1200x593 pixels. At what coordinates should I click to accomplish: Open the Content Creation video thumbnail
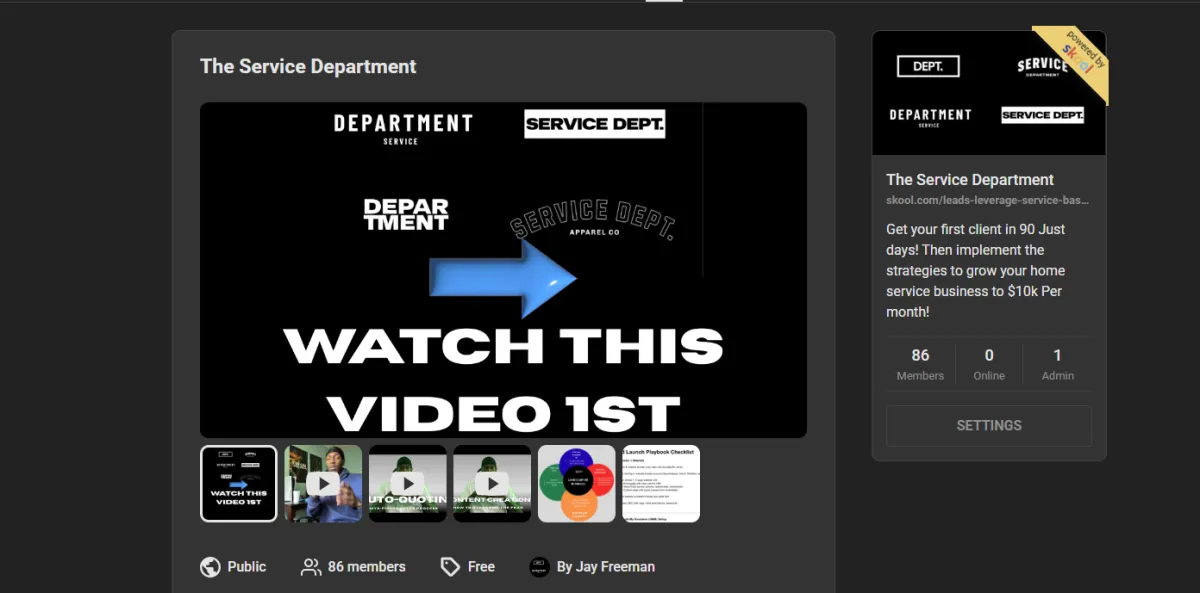click(x=492, y=484)
